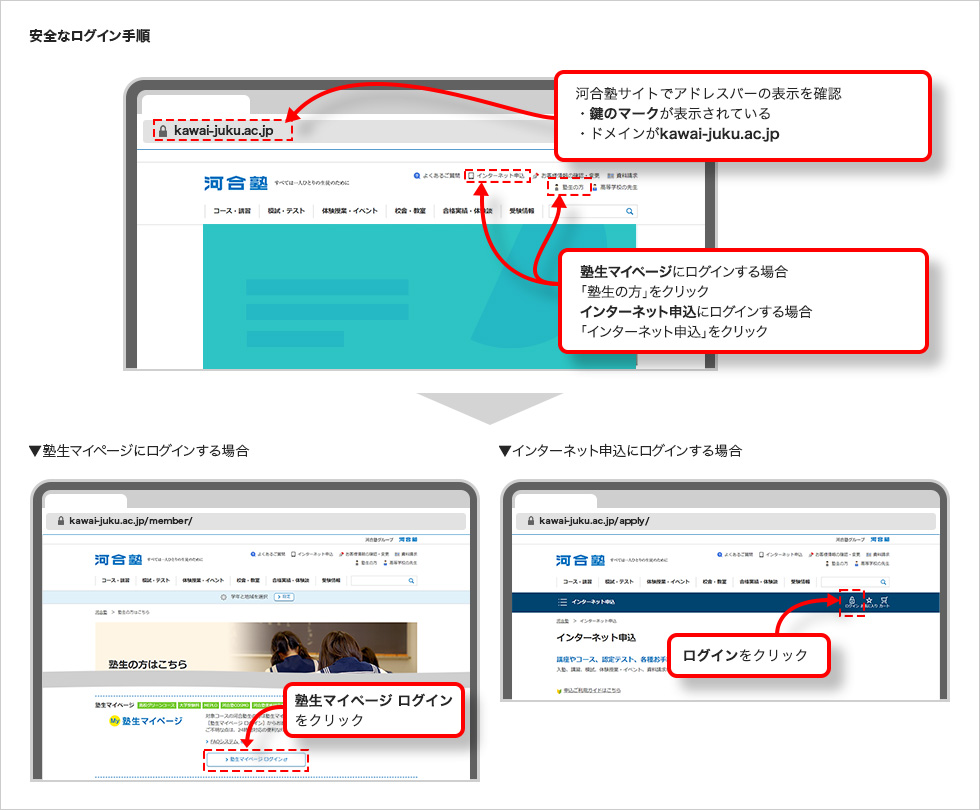This screenshot has height=810, width=980.
Task: Select コース・講習 menu in the top browser
Action: pyautogui.click(x=232, y=211)
